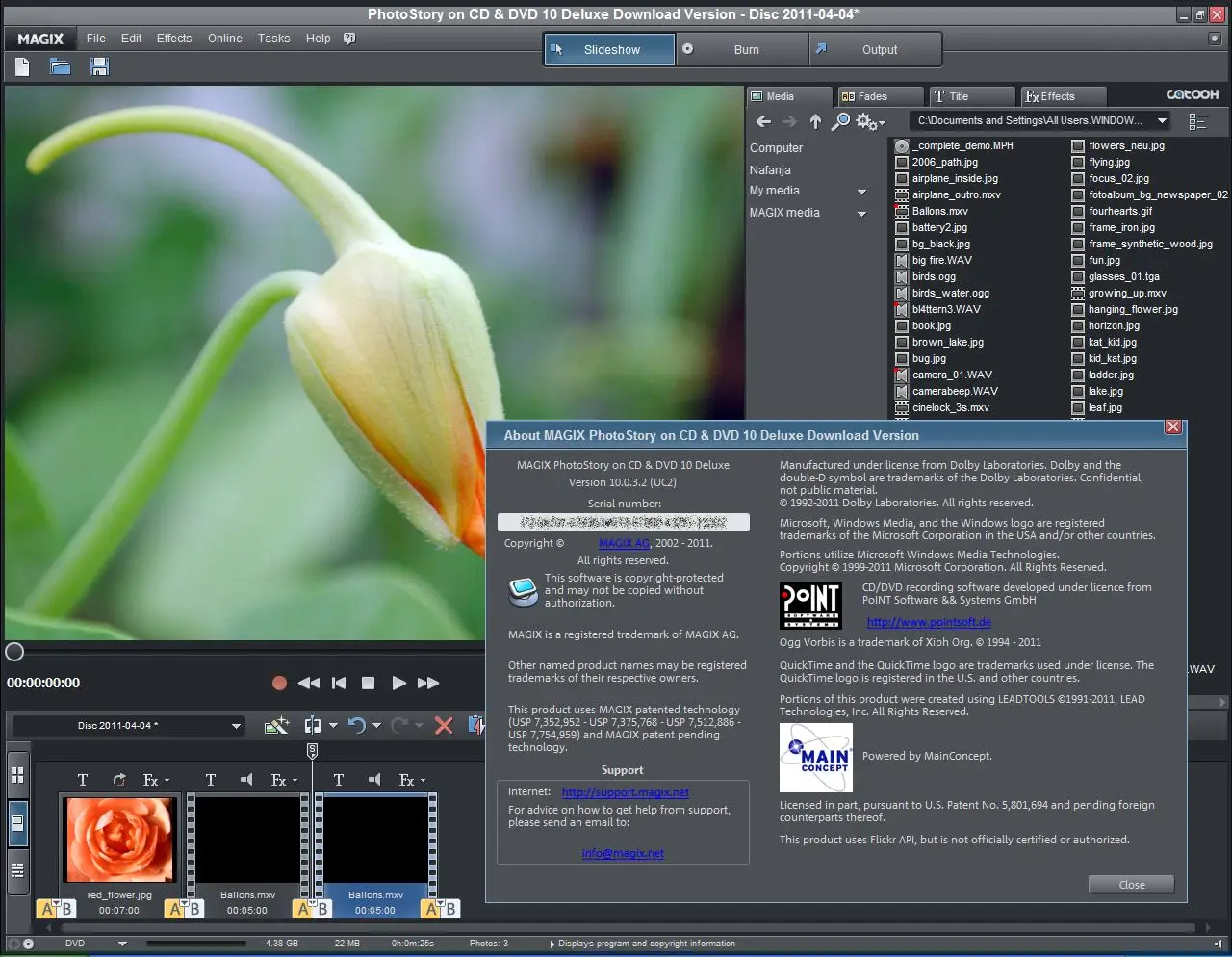Adjust volume of the non-highlighted Ballons.mxv clip

pyautogui.click(x=246, y=780)
